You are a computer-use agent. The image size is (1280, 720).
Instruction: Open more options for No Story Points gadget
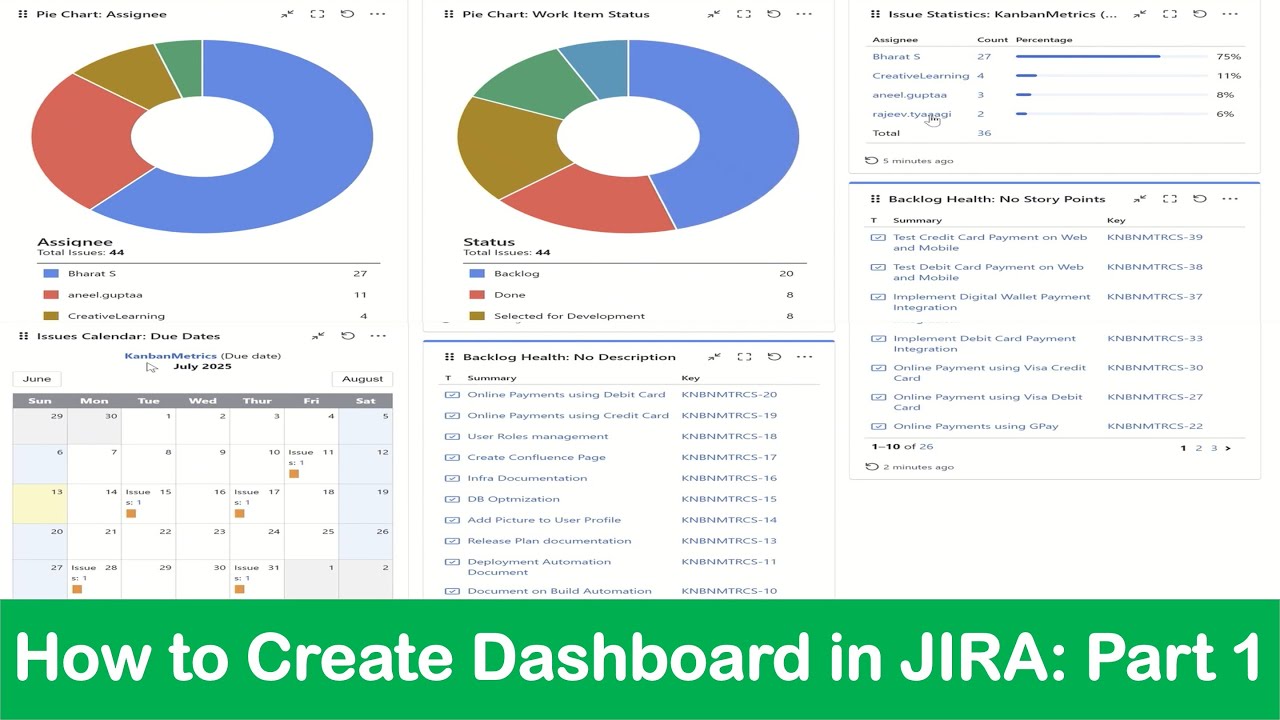pos(1230,199)
